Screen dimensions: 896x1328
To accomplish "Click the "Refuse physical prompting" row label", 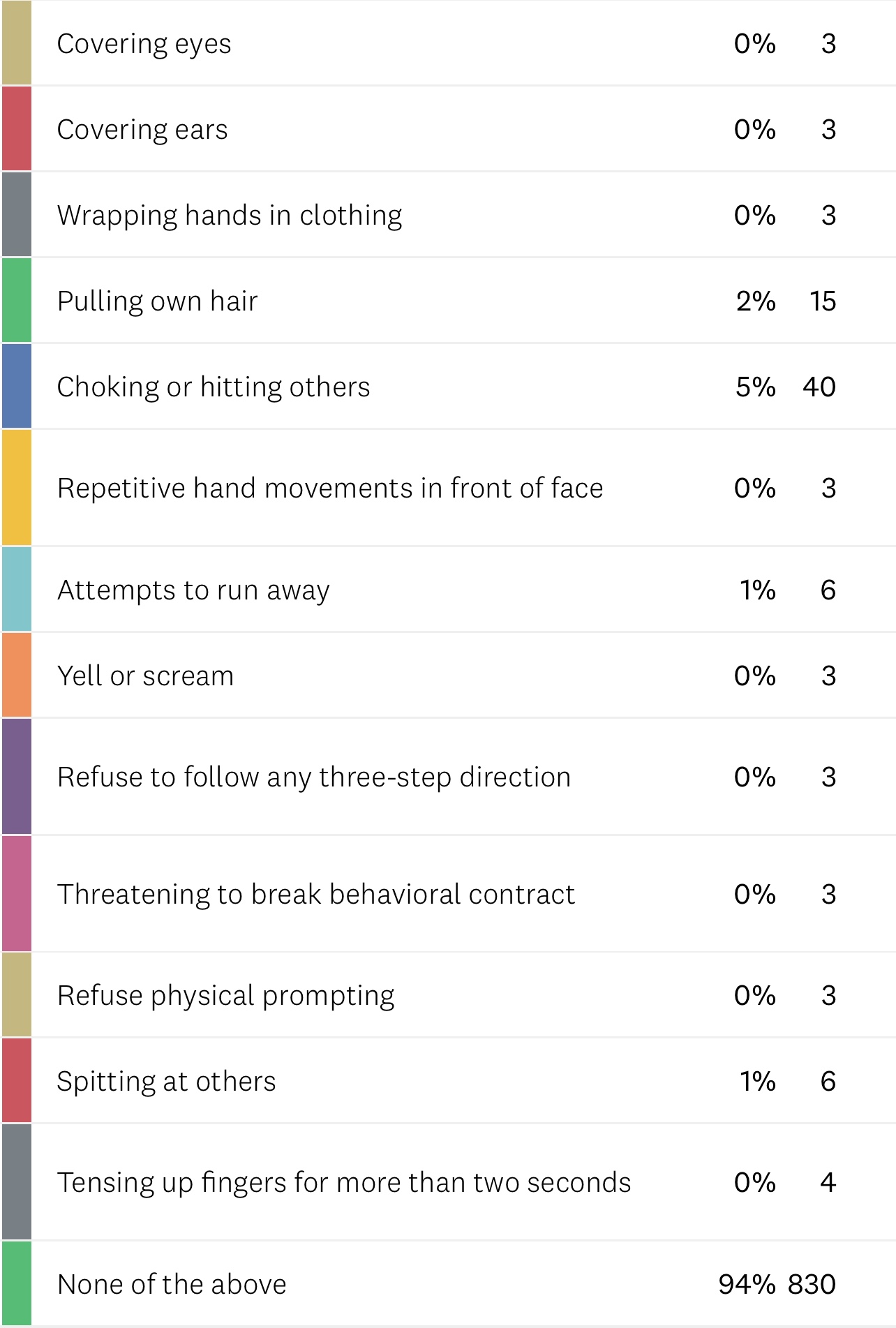I will click(225, 996).
